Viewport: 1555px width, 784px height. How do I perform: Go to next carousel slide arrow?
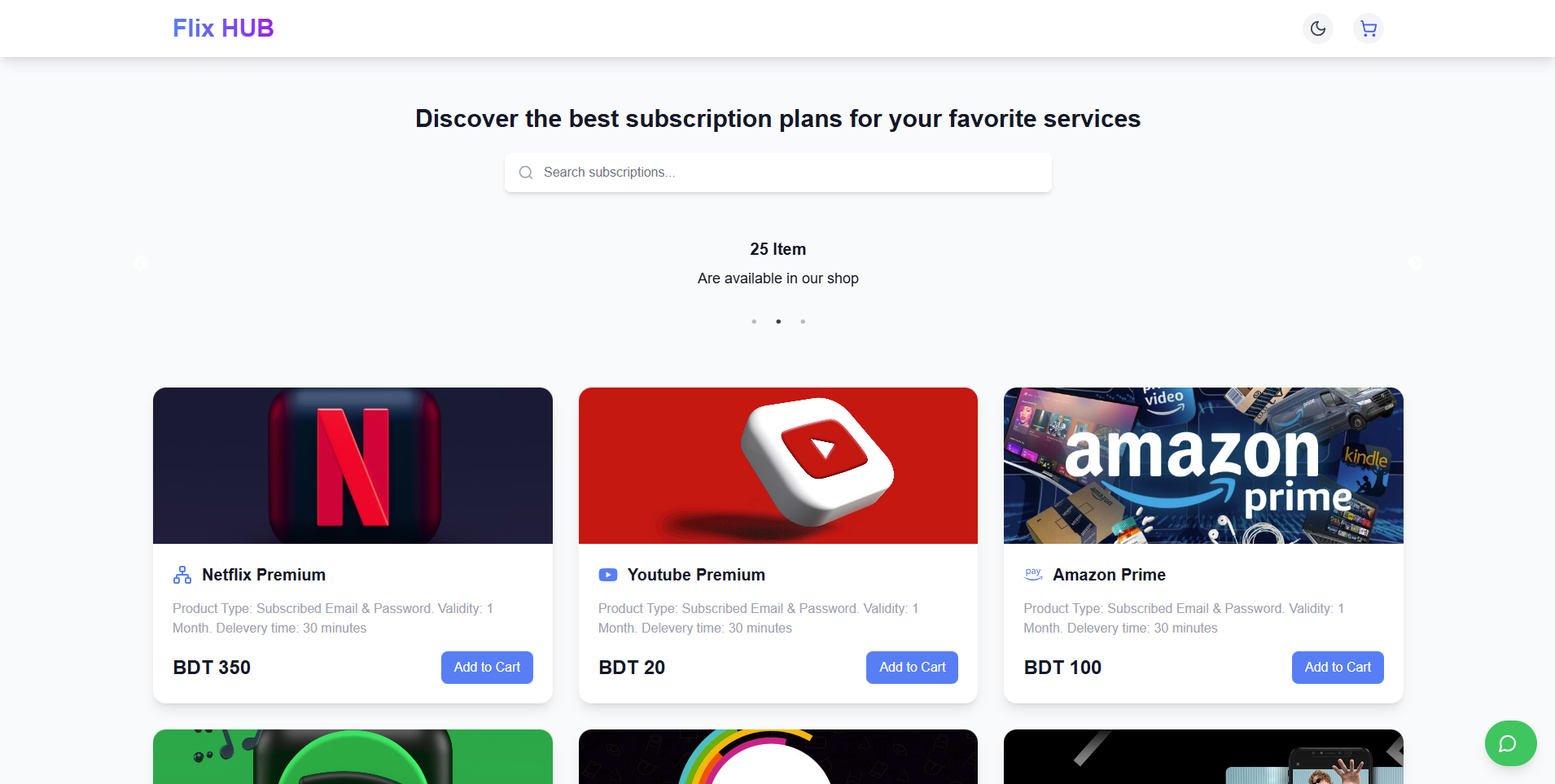1416,263
